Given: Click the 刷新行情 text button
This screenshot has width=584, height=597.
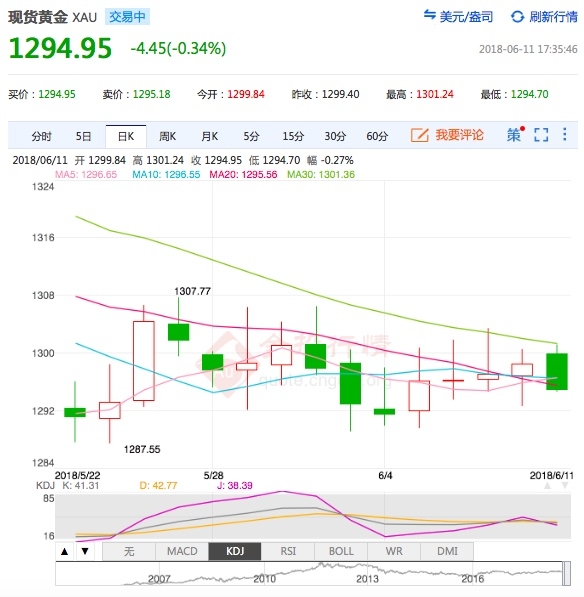Looking at the screenshot, I should 554,17.
